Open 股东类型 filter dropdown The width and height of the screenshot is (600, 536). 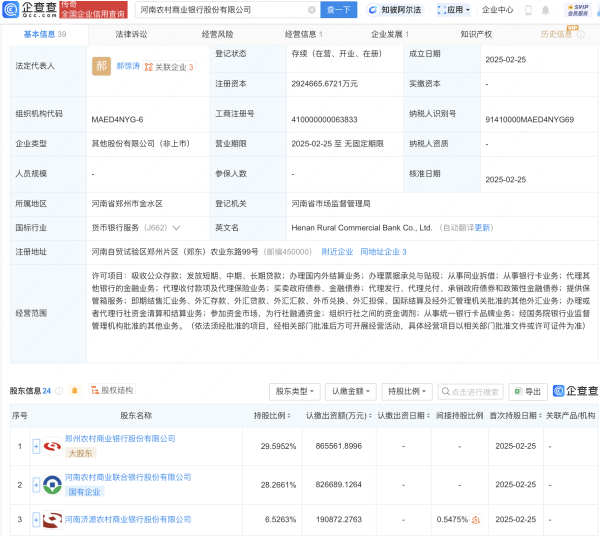pyautogui.click(x=295, y=391)
